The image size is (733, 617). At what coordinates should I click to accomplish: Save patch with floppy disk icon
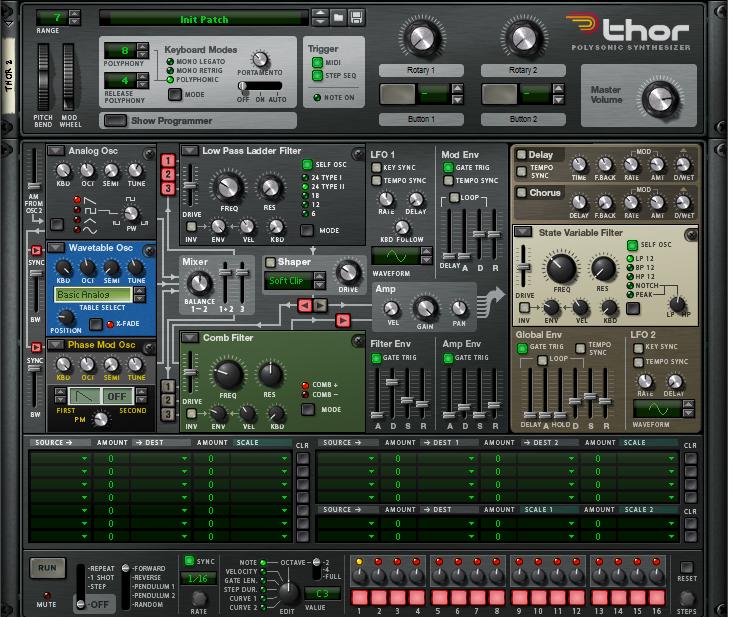pos(356,18)
